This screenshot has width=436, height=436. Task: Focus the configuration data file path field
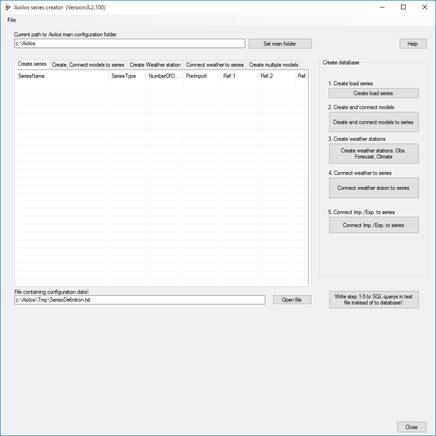click(140, 300)
